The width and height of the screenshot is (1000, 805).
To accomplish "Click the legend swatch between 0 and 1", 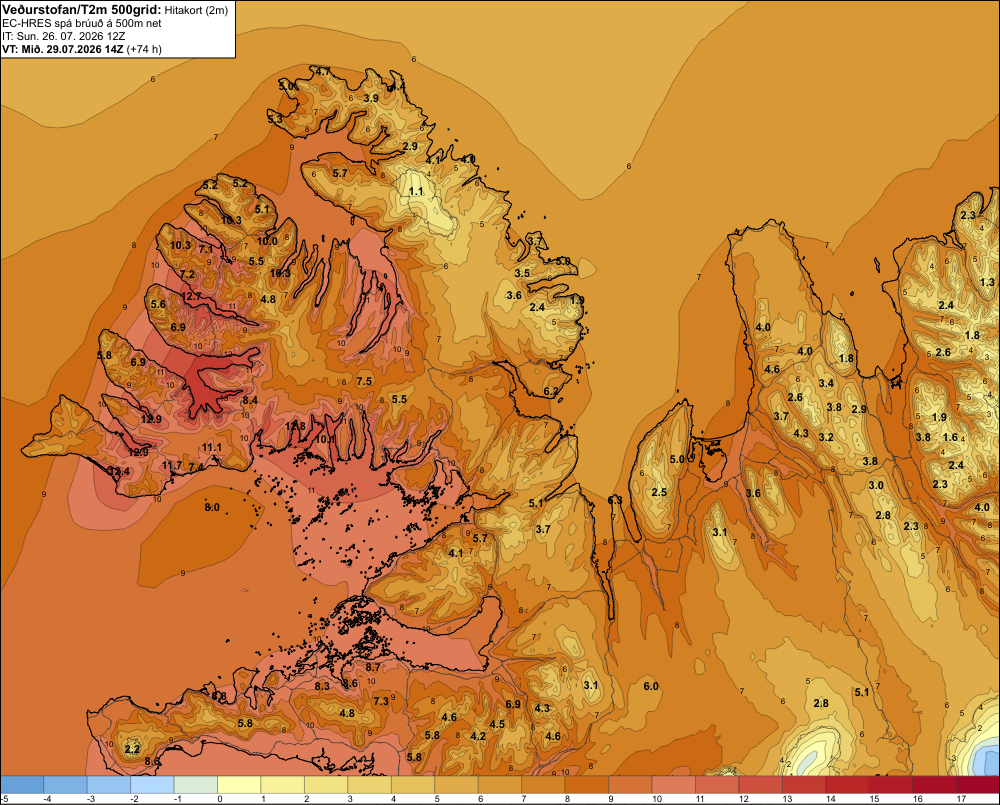I will point(239,784).
